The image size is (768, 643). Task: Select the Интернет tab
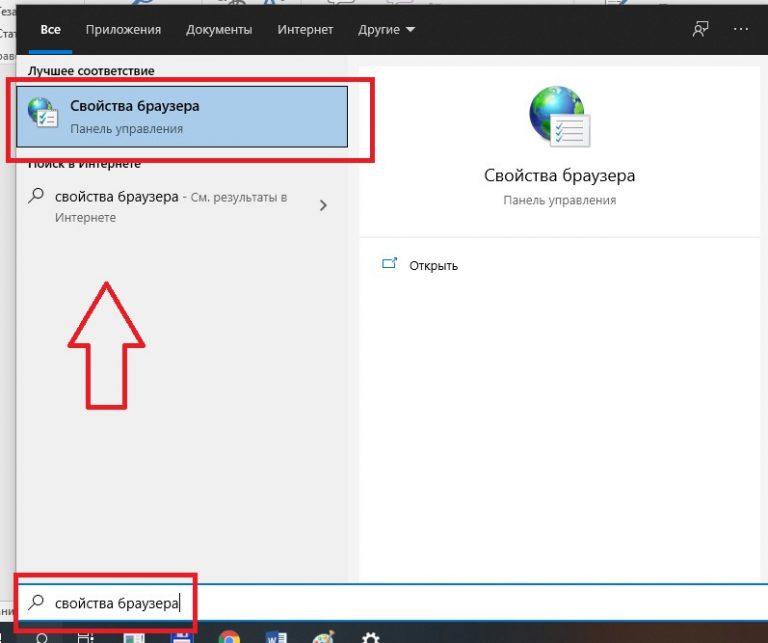point(305,30)
